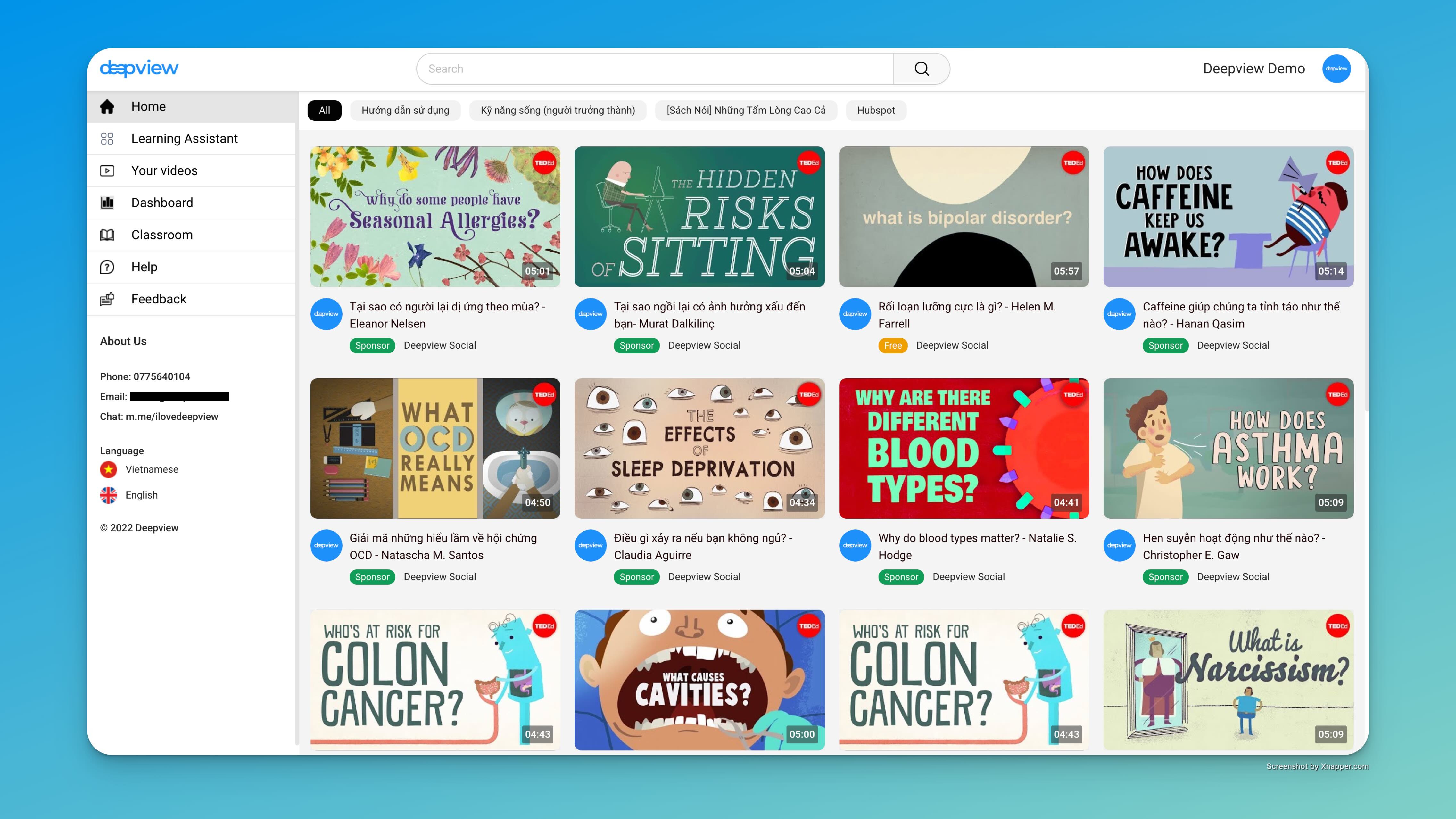Click the deepview logo in header
Viewport: 1456px width, 819px height.
pyautogui.click(x=139, y=68)
